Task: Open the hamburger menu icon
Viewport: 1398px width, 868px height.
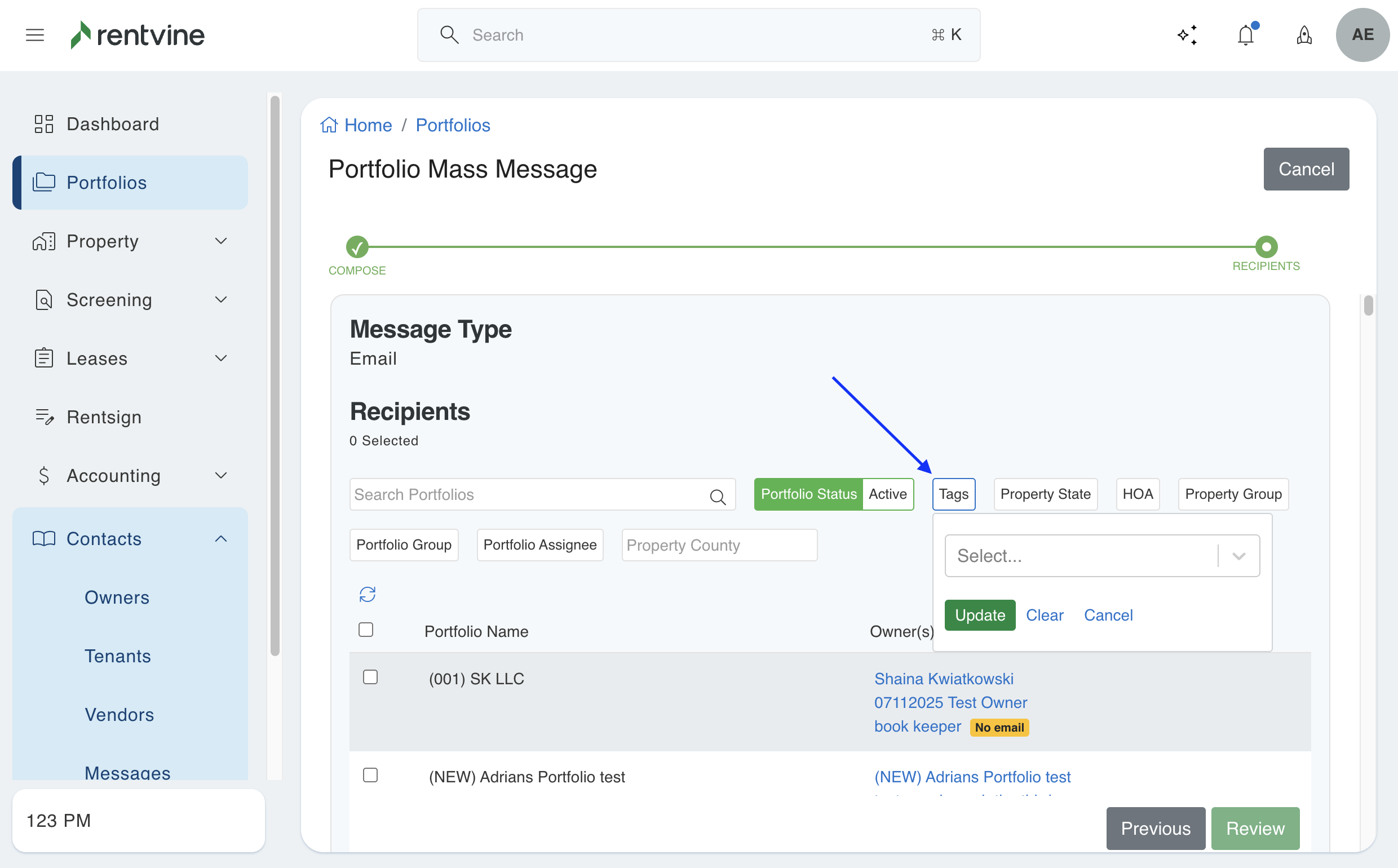Action: (35, 35)
